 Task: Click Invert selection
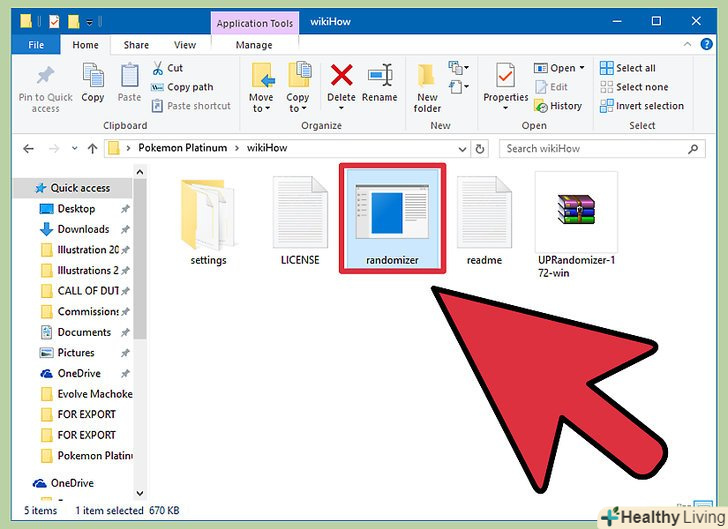642,106
